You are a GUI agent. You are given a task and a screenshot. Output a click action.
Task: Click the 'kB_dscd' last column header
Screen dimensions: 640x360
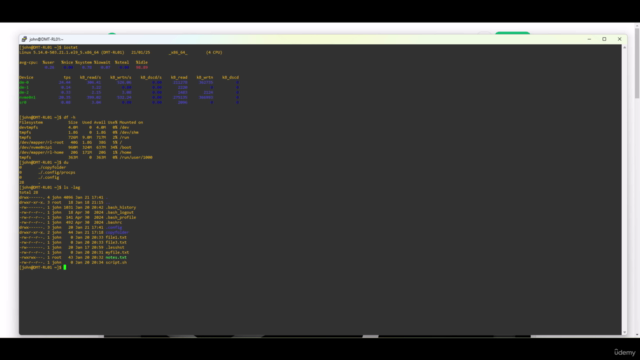click(x=230, y=78)
